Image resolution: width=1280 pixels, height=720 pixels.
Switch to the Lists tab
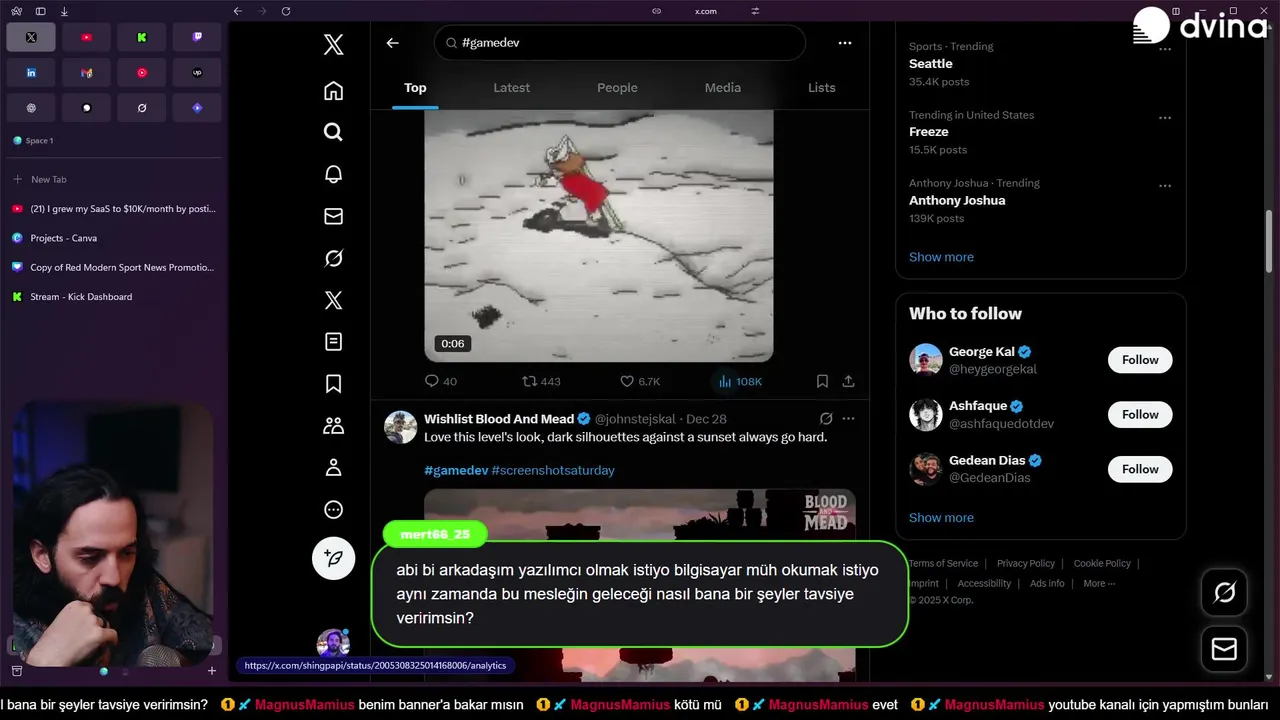point(822,88)
